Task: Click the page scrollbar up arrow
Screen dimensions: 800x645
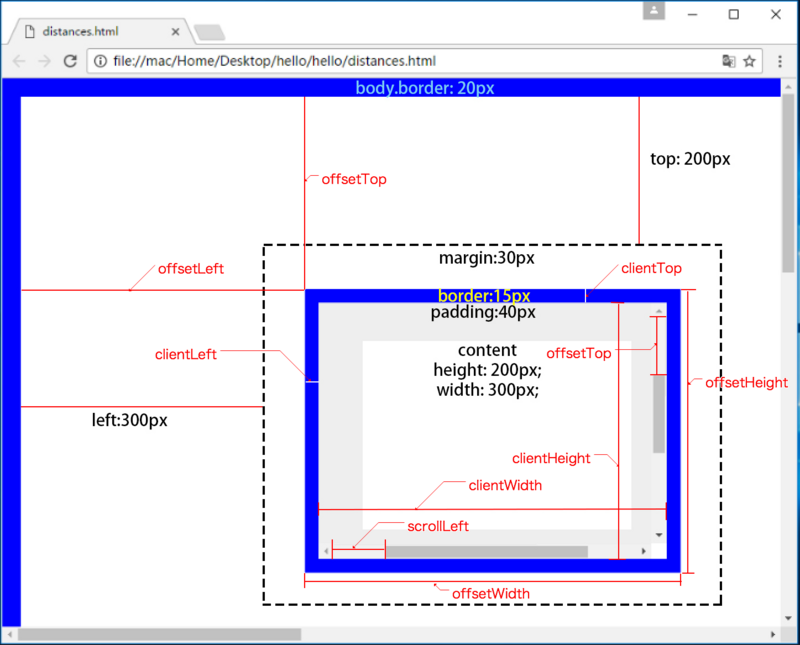Action: click(x=788, y=87)
